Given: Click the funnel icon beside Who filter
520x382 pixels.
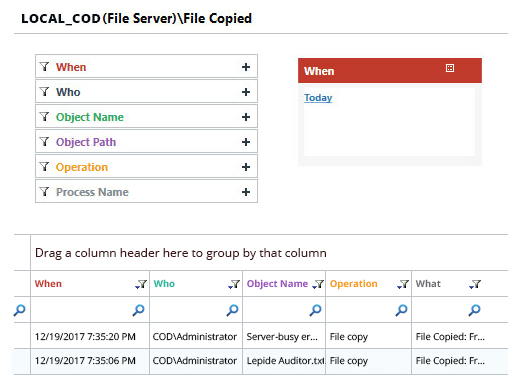Looking at the screenshot, I should [x=44, y=91].
